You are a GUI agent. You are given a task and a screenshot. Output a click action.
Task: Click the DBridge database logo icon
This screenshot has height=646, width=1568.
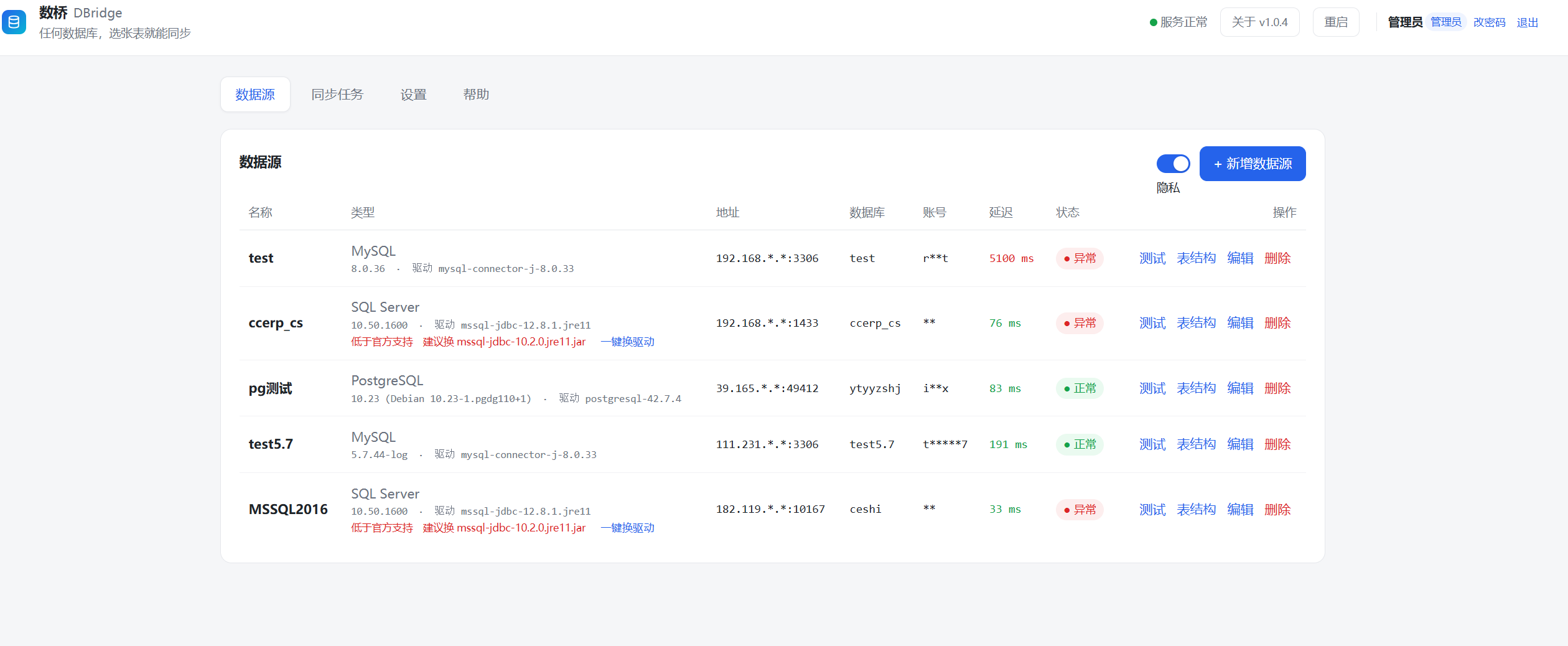[x=14, y=22]
